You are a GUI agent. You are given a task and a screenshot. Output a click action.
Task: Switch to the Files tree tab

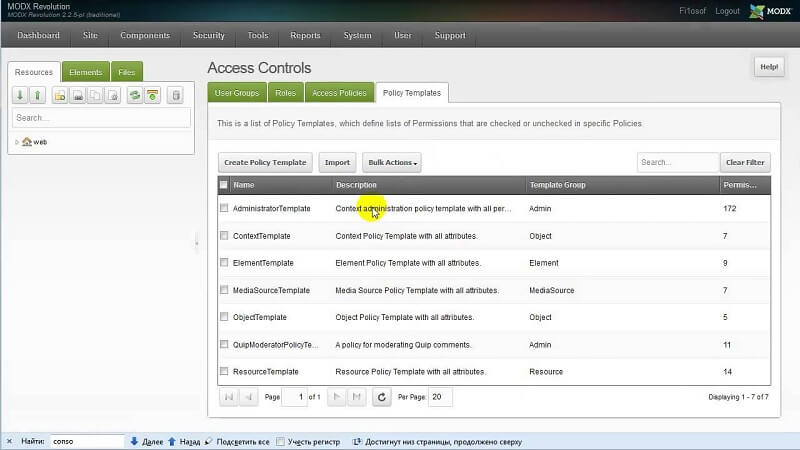click(x=127, y=72)
